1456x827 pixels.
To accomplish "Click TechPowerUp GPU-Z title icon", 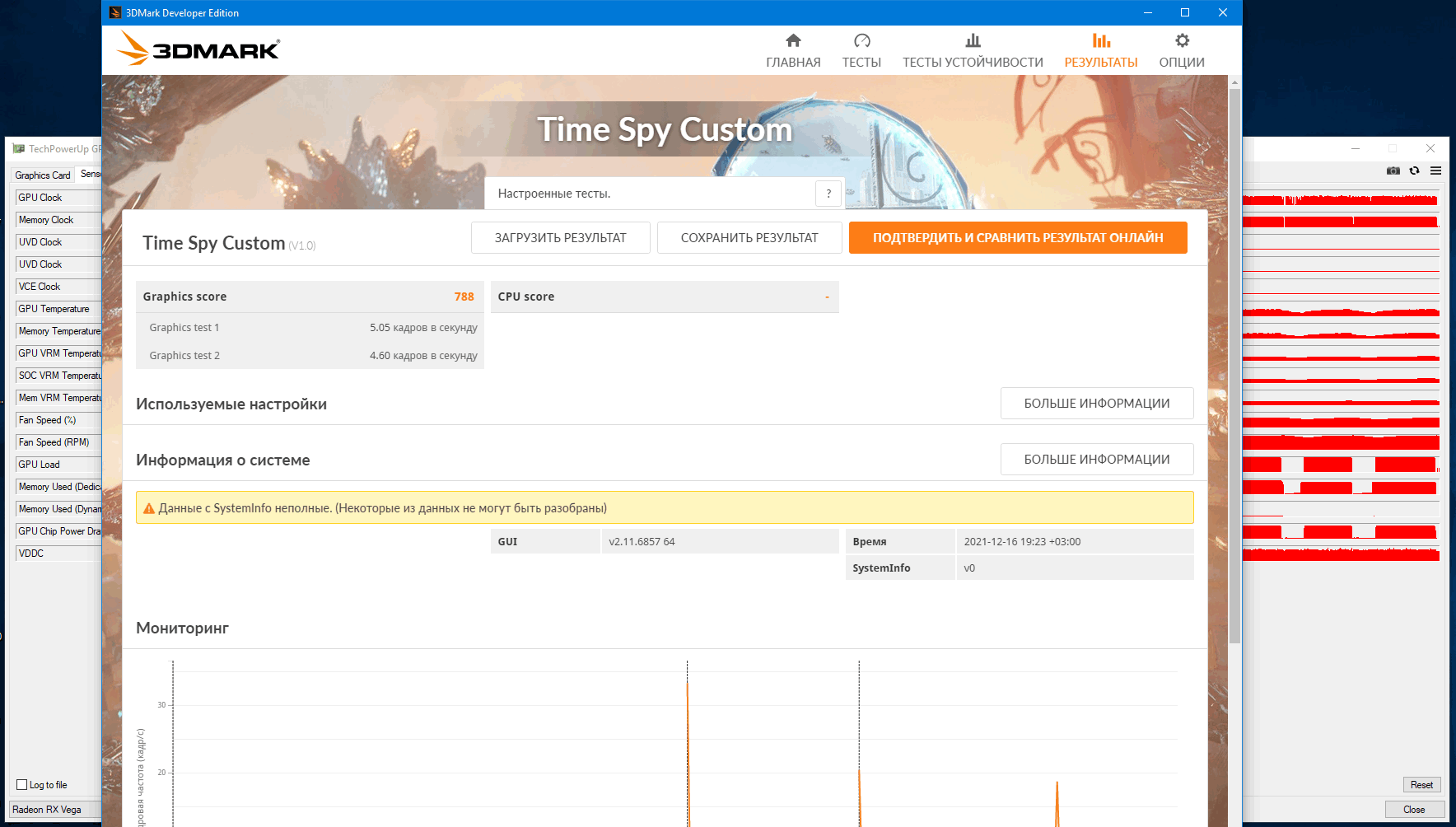I will tap(19, 149).
